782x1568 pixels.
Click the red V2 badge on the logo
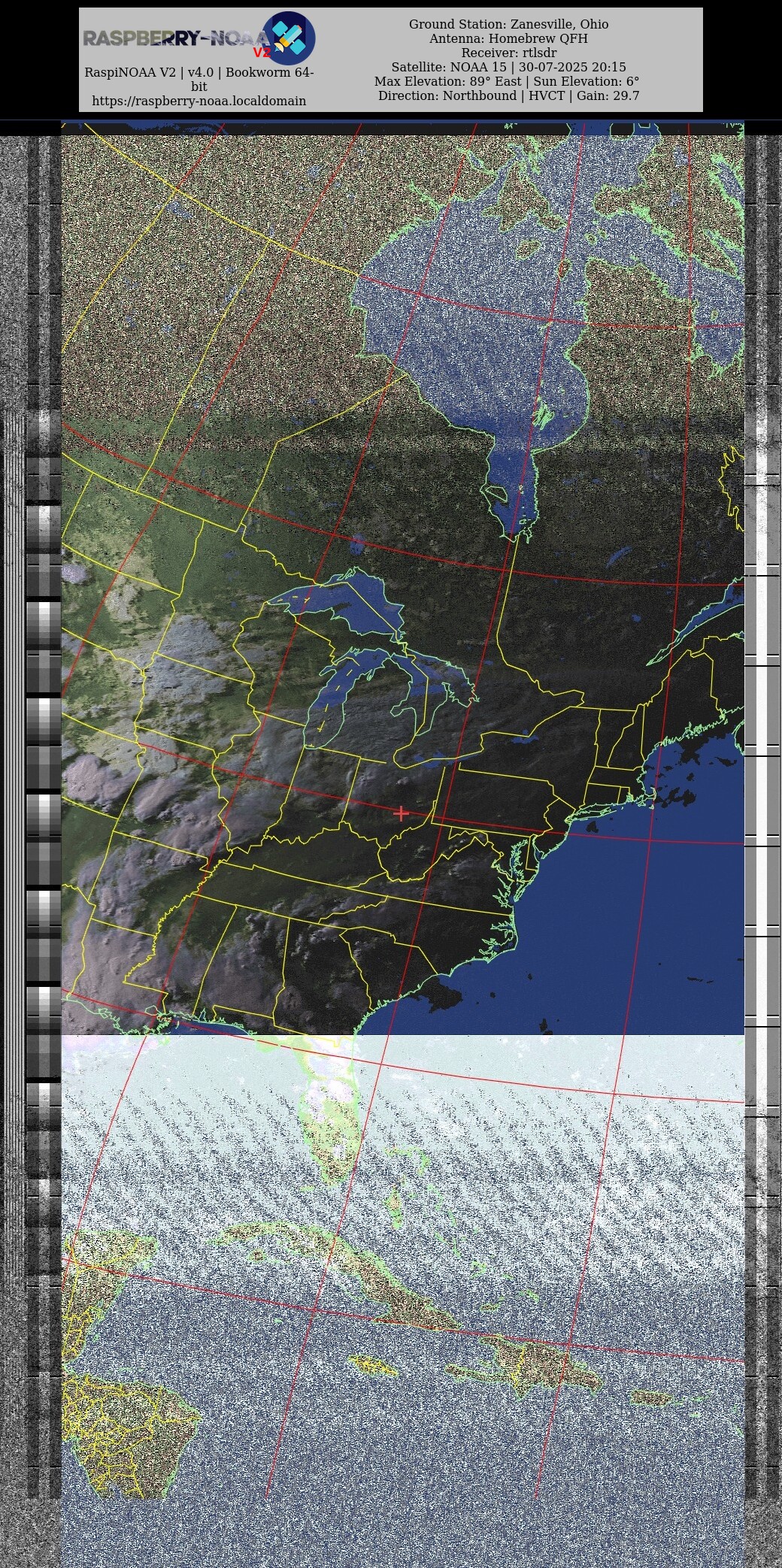click(x=261, y=53)
